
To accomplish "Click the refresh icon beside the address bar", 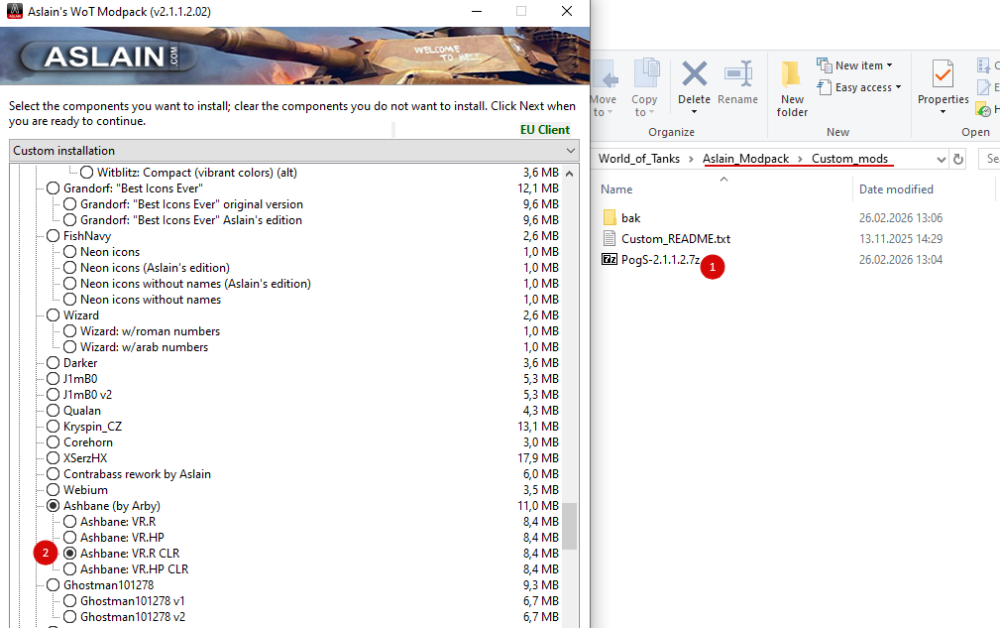I will point(958,159).
